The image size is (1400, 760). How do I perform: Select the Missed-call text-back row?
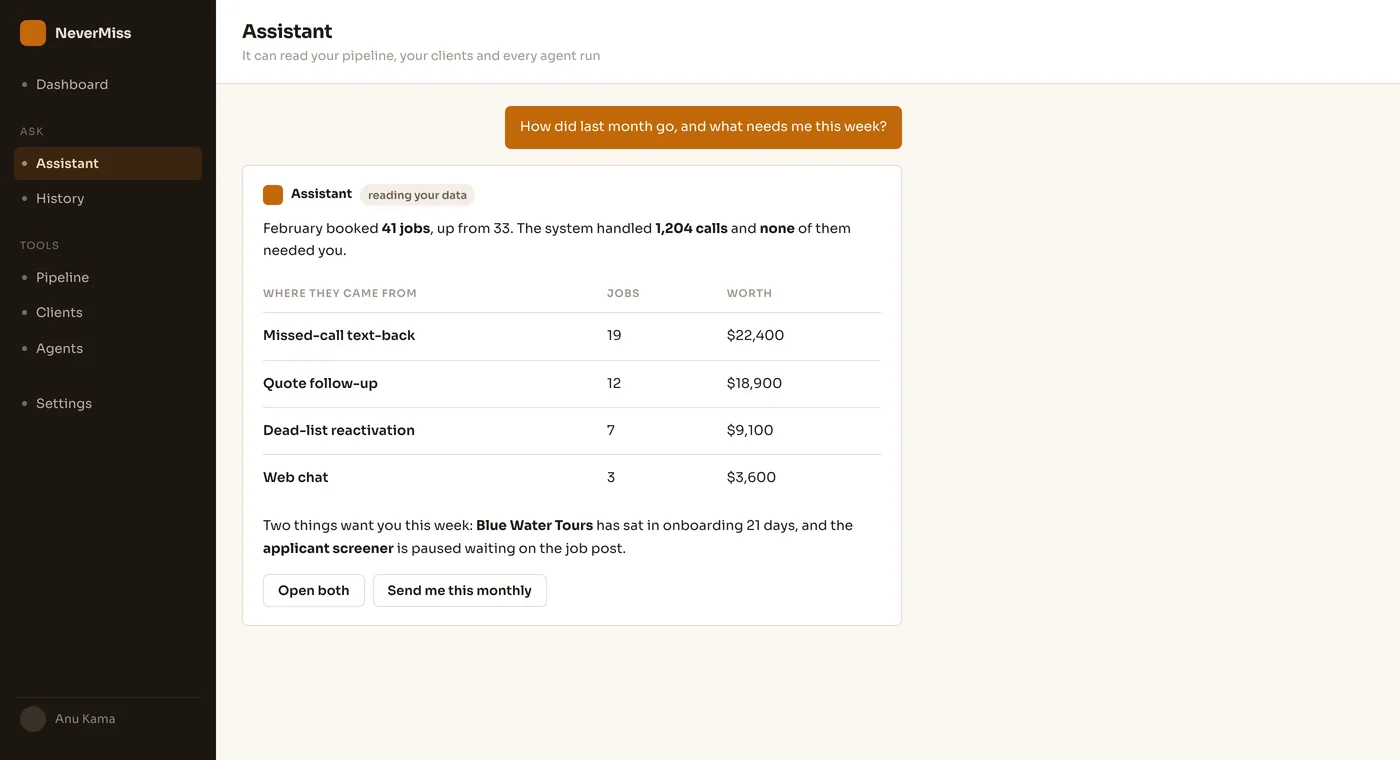click(x=572, y=336)
